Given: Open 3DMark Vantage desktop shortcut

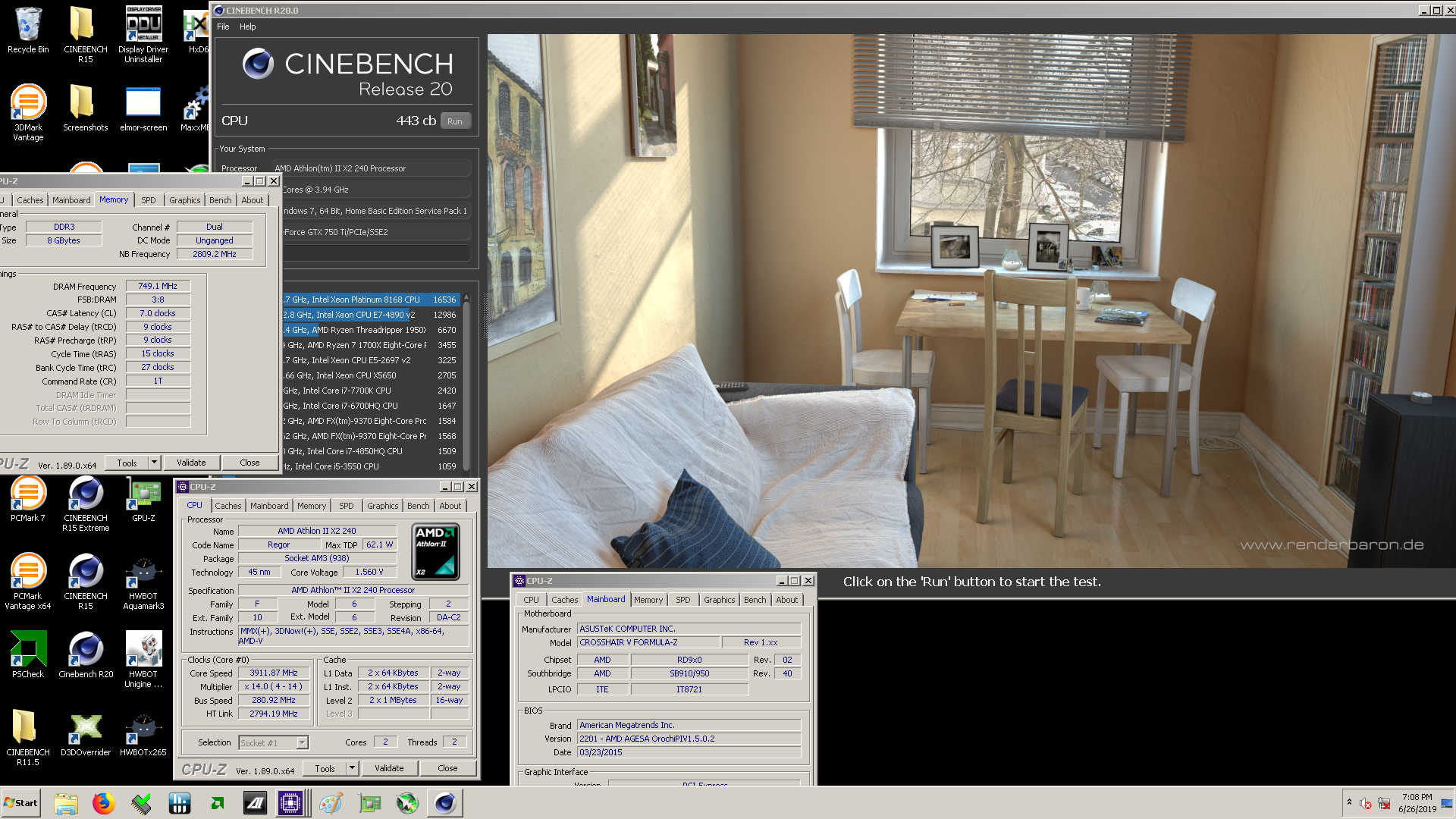Looking at the screenshot, I should [x=28, y=112].
